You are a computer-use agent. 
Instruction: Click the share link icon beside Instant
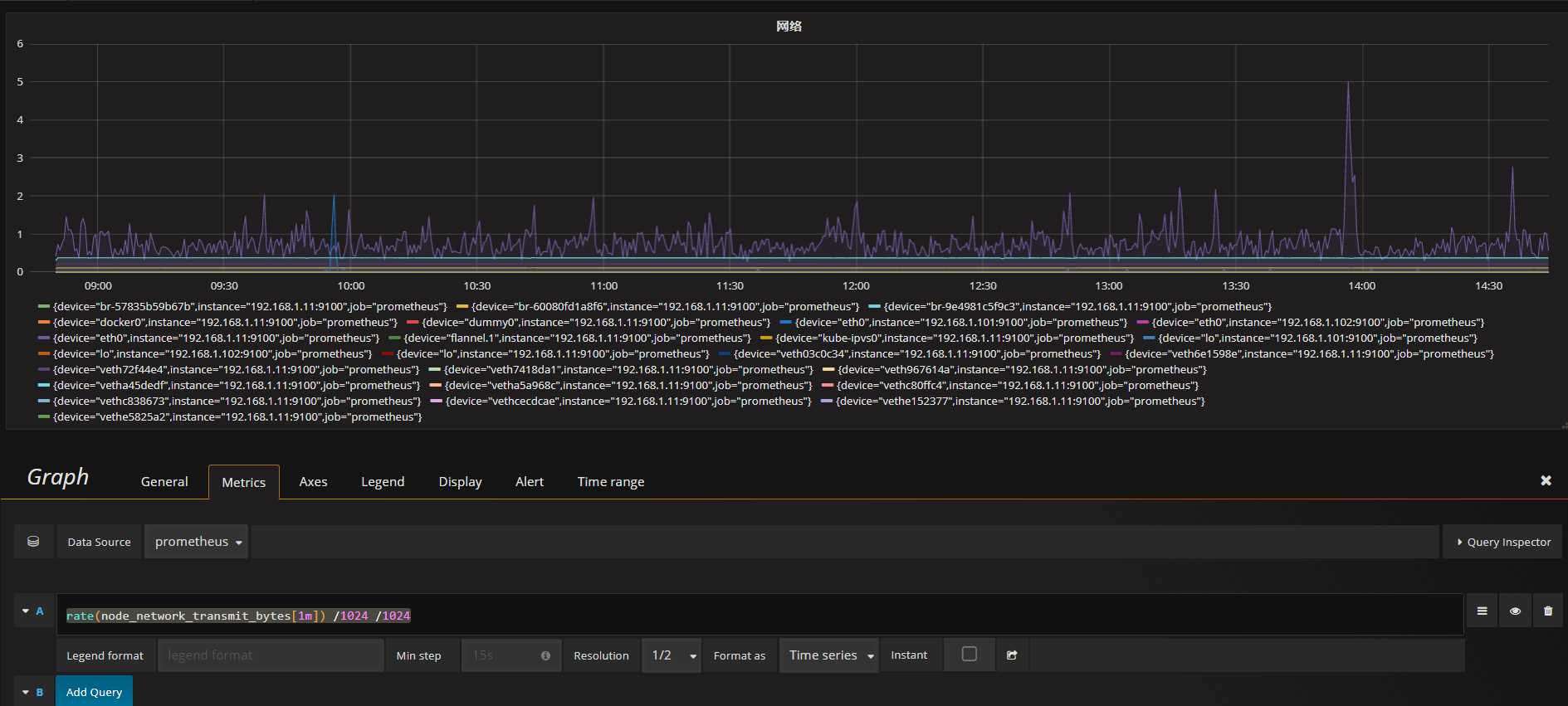click(1012, 655)
